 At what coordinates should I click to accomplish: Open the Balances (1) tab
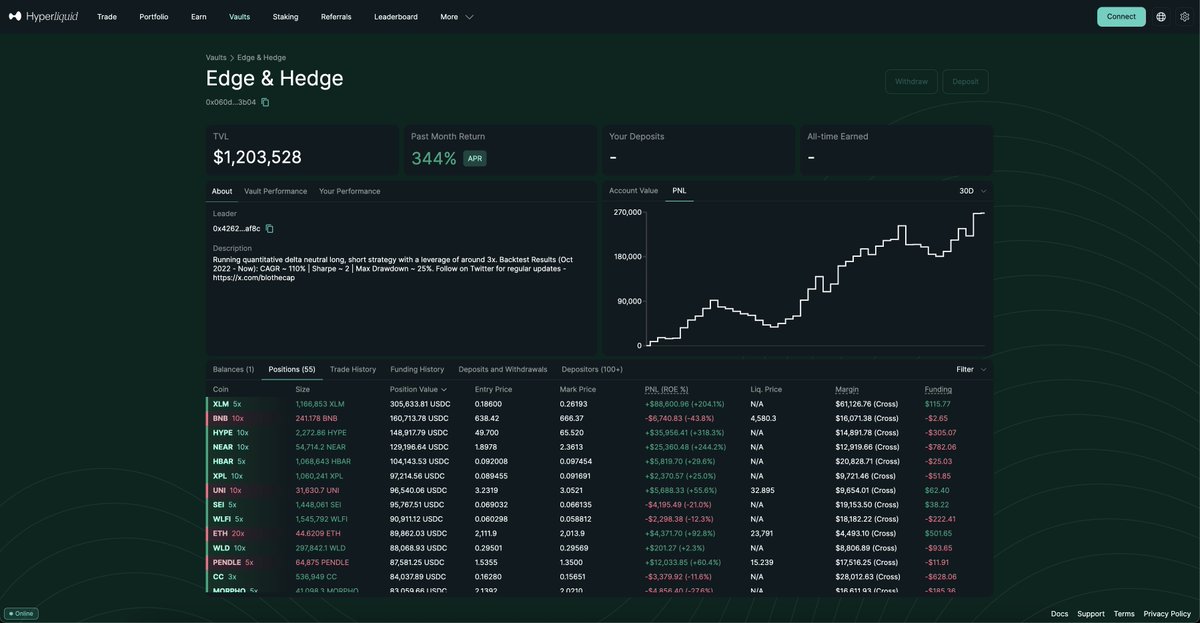click(233, 369)
